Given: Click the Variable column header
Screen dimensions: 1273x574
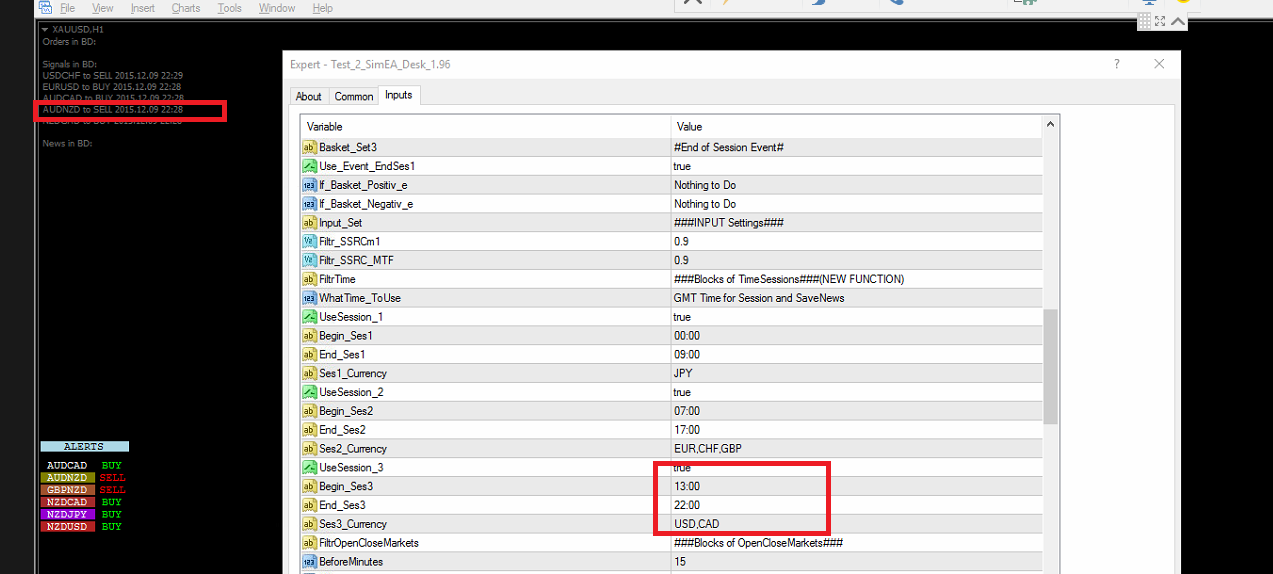Looking at the screenshot, I should coord(486,127).
